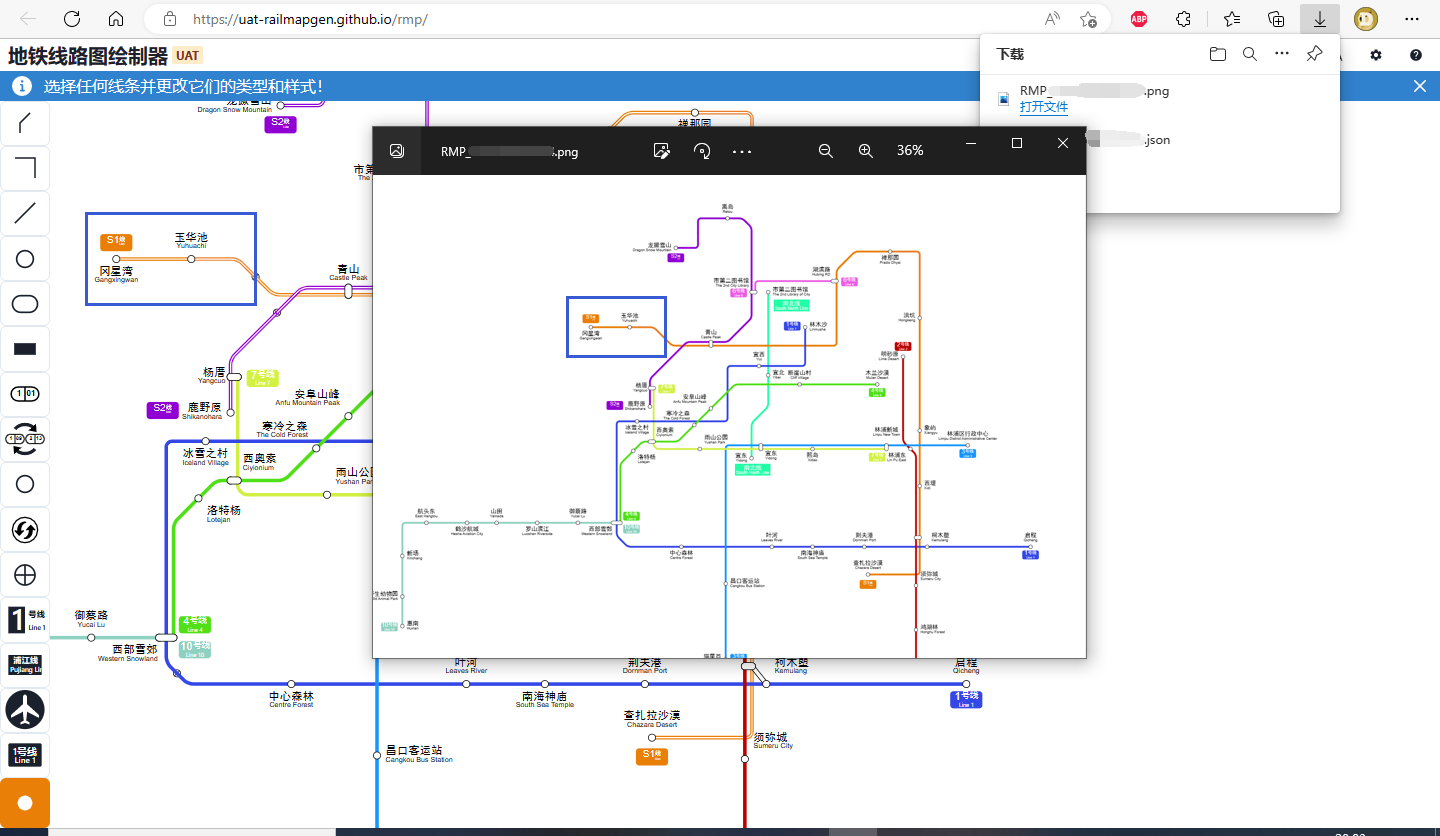This screenshot has width=1440, height=836.
Task: Click the purple S2线 badge near 鹿野原
Action: [x=163, y=409]
